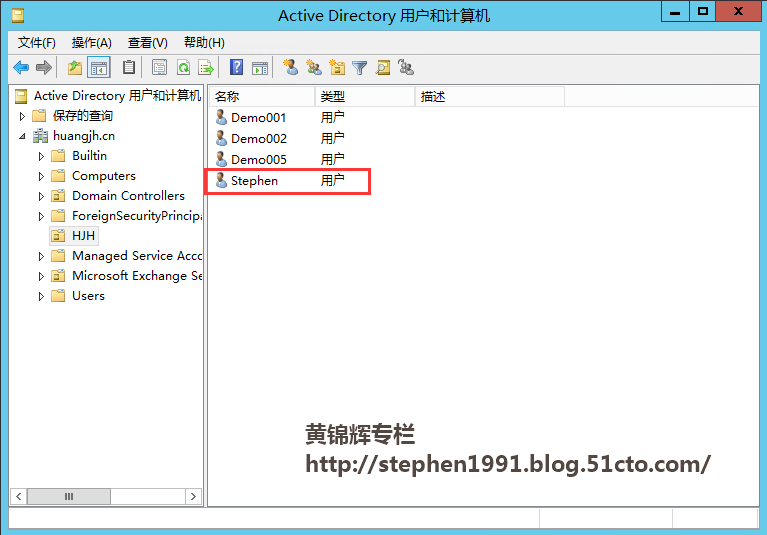Click the huangjh.cn domain icon
This screenshot has width=767, height=535.
click(x=40, y=135)
